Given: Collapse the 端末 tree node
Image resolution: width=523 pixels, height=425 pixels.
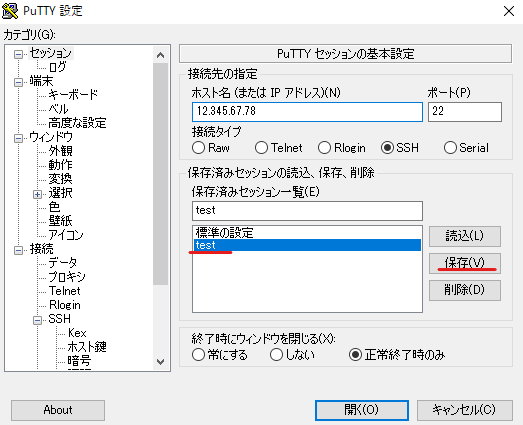Looking at the screenshot, I should coord(19,82).
